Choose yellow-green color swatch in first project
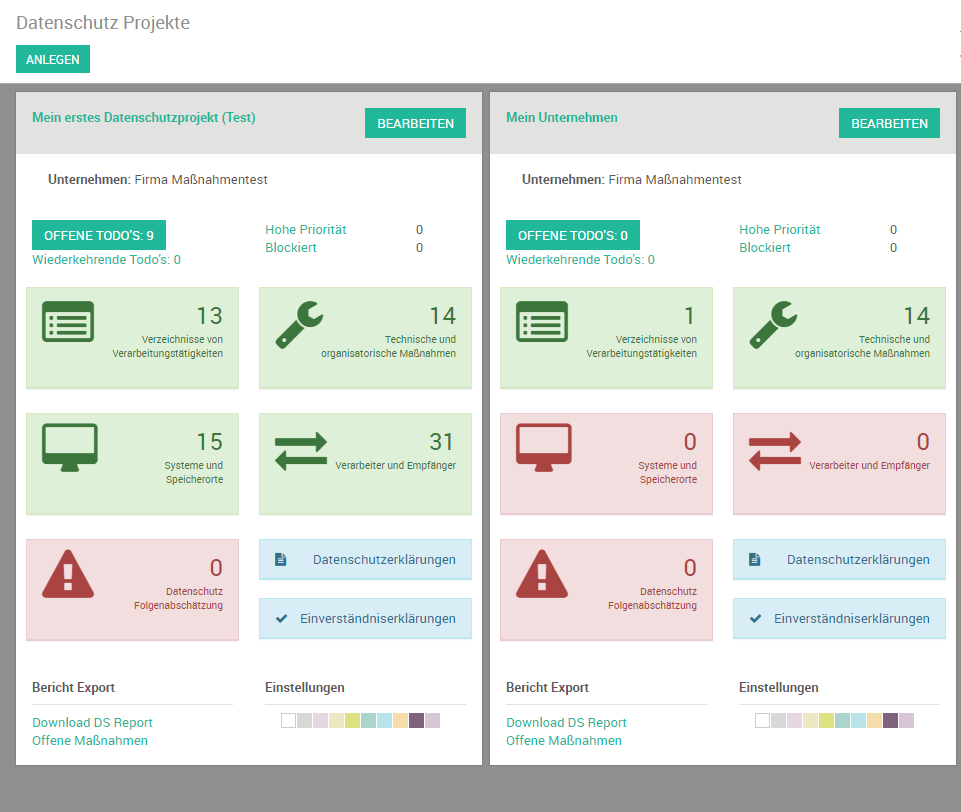Viewport: 961px width, 812px height. [x=353, y=721]
